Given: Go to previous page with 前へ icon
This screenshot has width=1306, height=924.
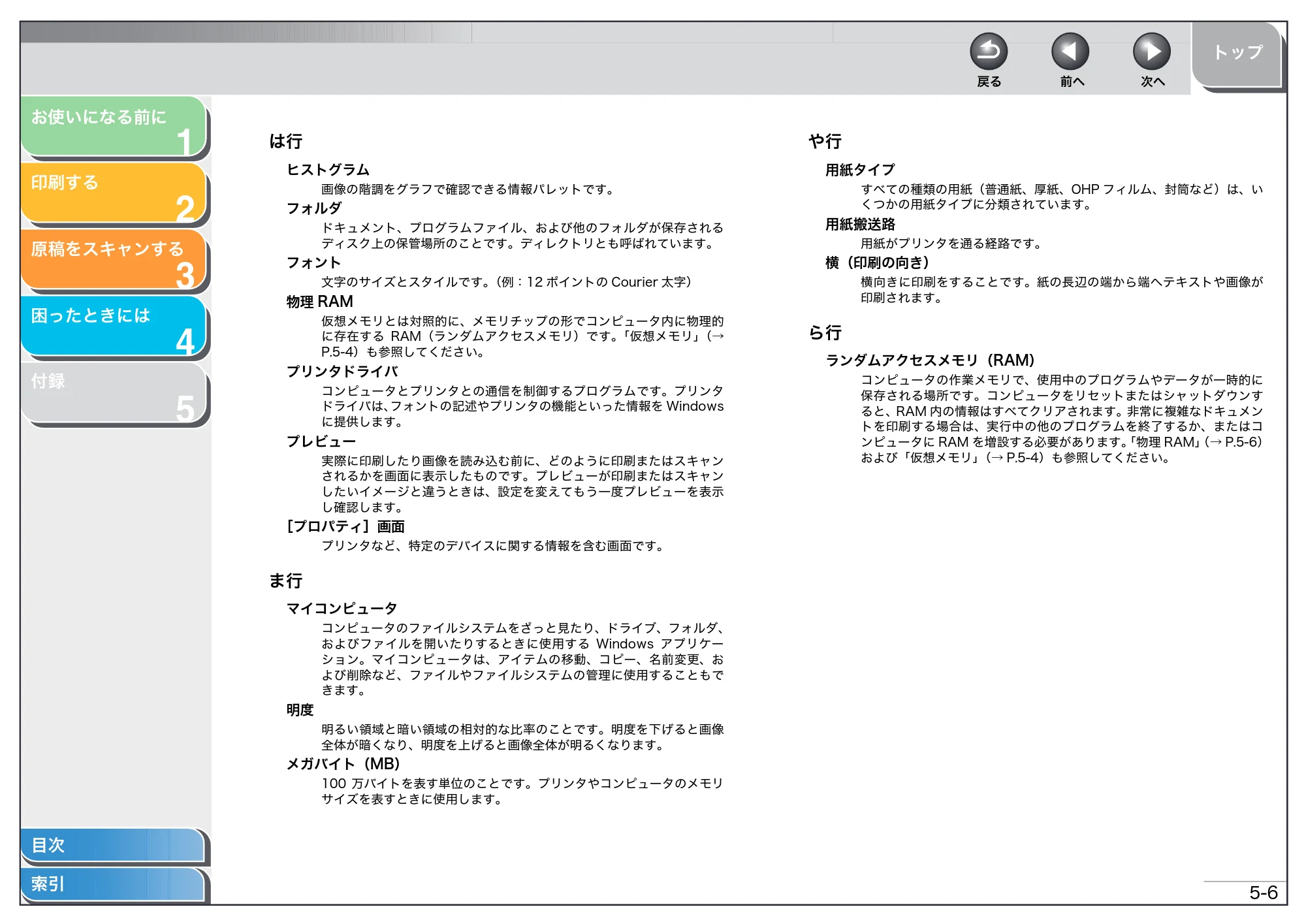Looking at the screenshot, I should (x=1070, y=51).
